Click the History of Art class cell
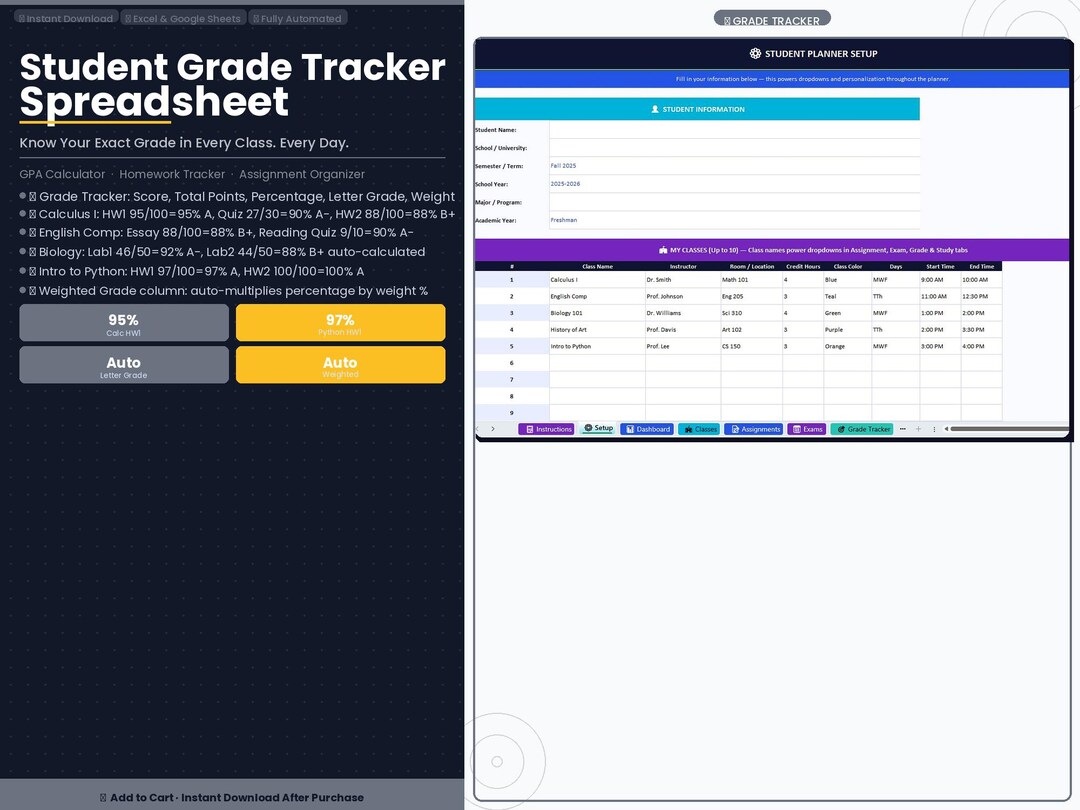The height and width of the screenshot is (810, 1080). click(597, 329)
